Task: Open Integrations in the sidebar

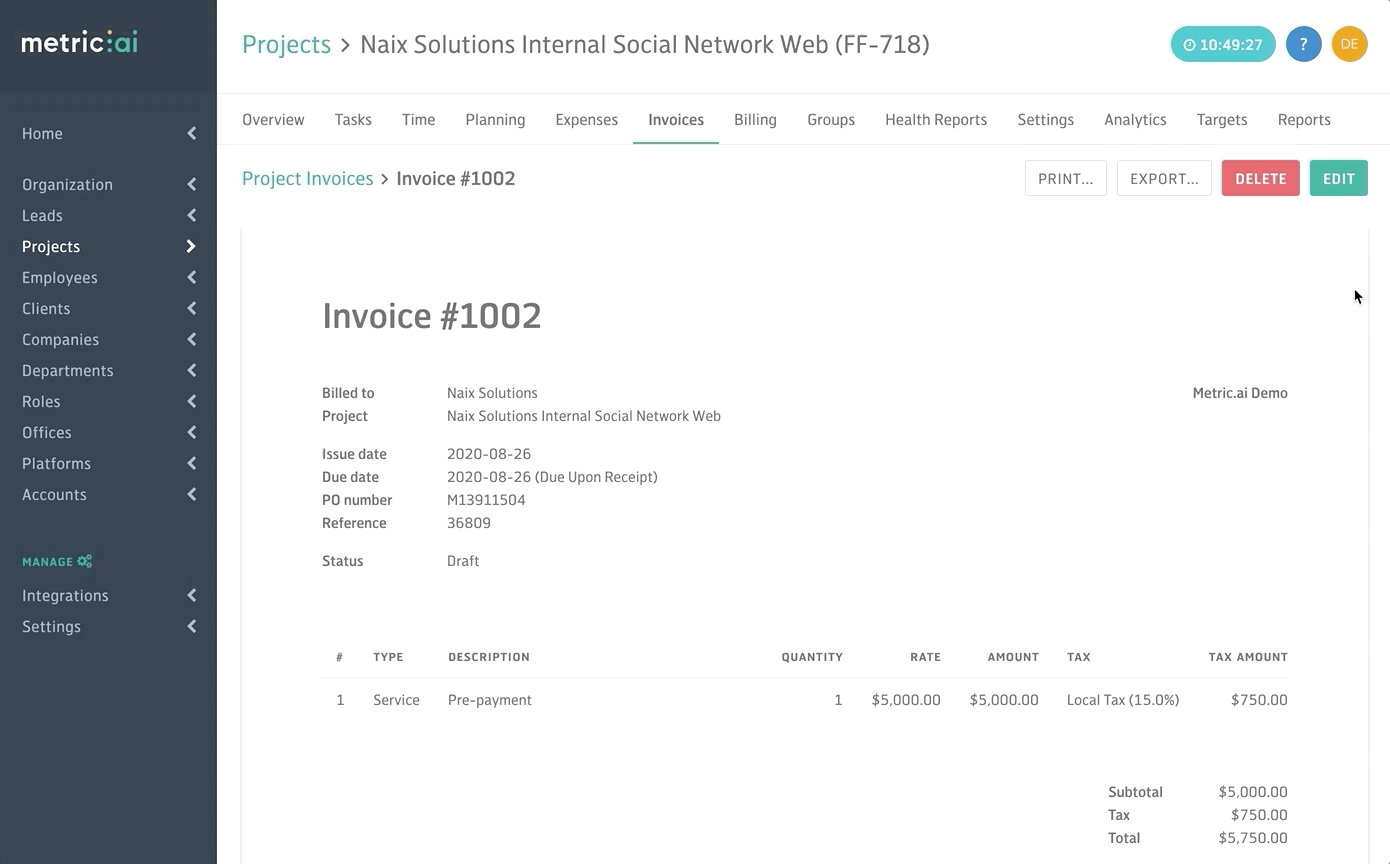Action: click(x=65, y=595)
